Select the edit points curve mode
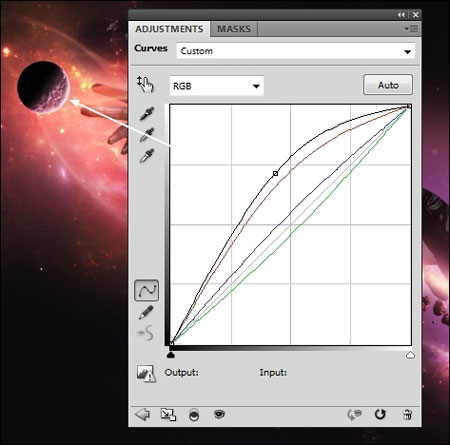 (x=146, y=290)
